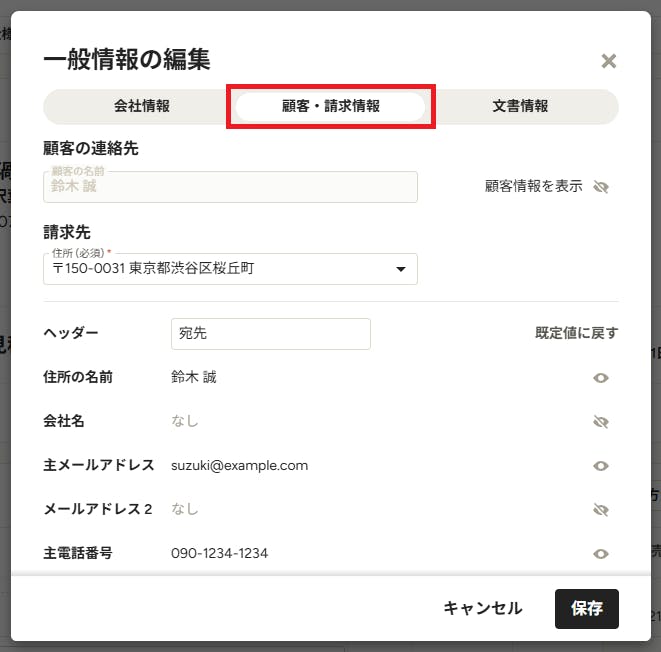Image resolution: width=661 pixels, height=652 pixels.
Task: Open the 住所 dropdown arrow
Action: coord(401,269)
